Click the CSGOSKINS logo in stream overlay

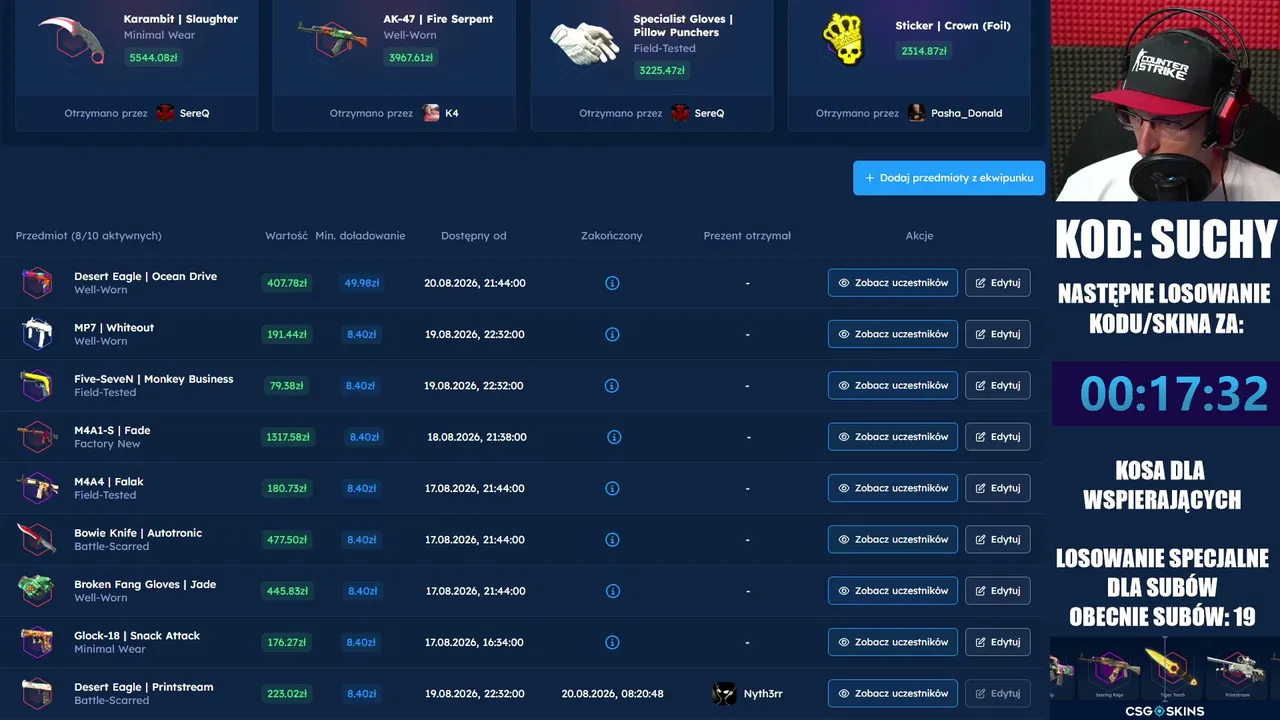1164,711
